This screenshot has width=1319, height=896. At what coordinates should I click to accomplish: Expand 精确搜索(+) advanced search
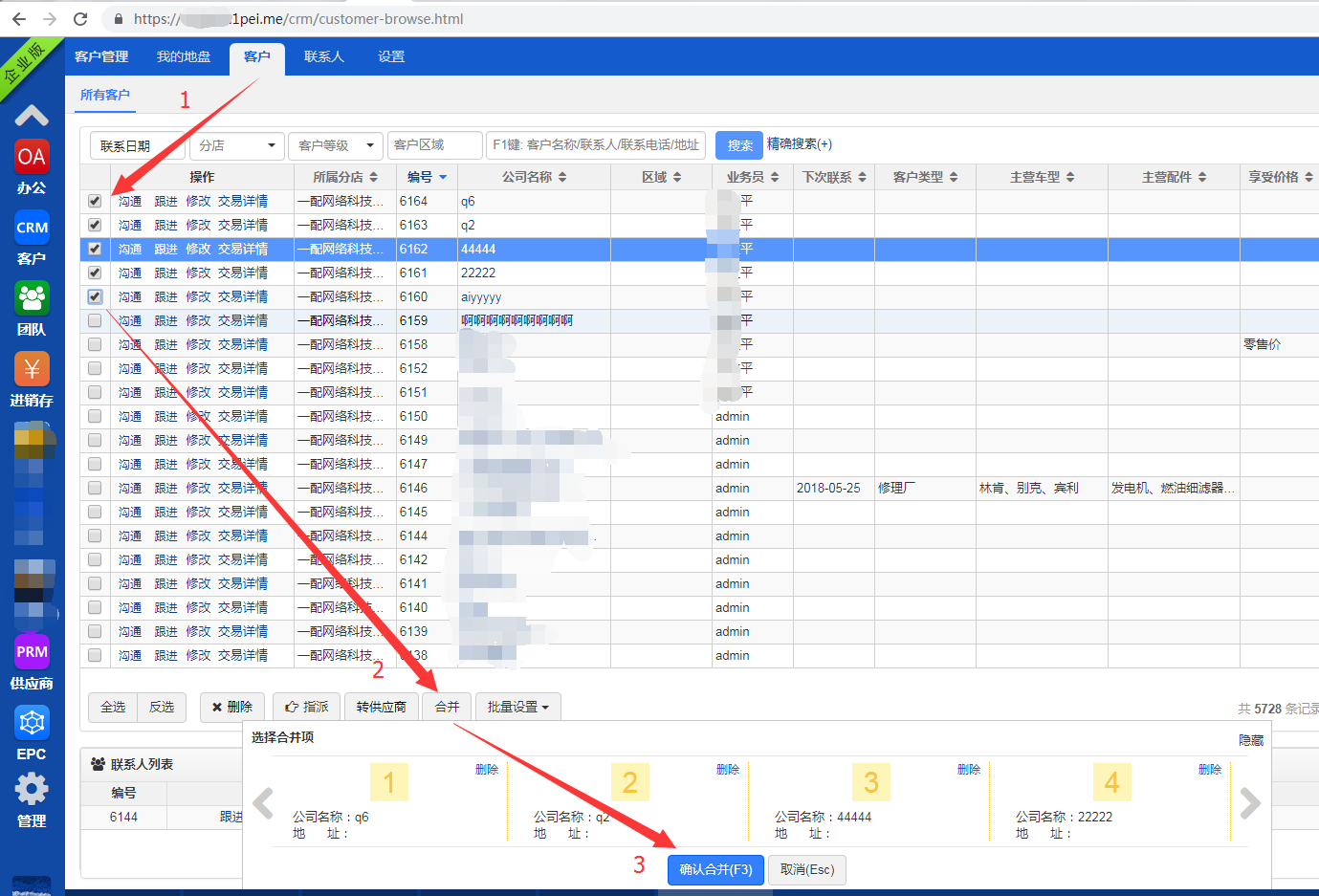click(800, 144)
